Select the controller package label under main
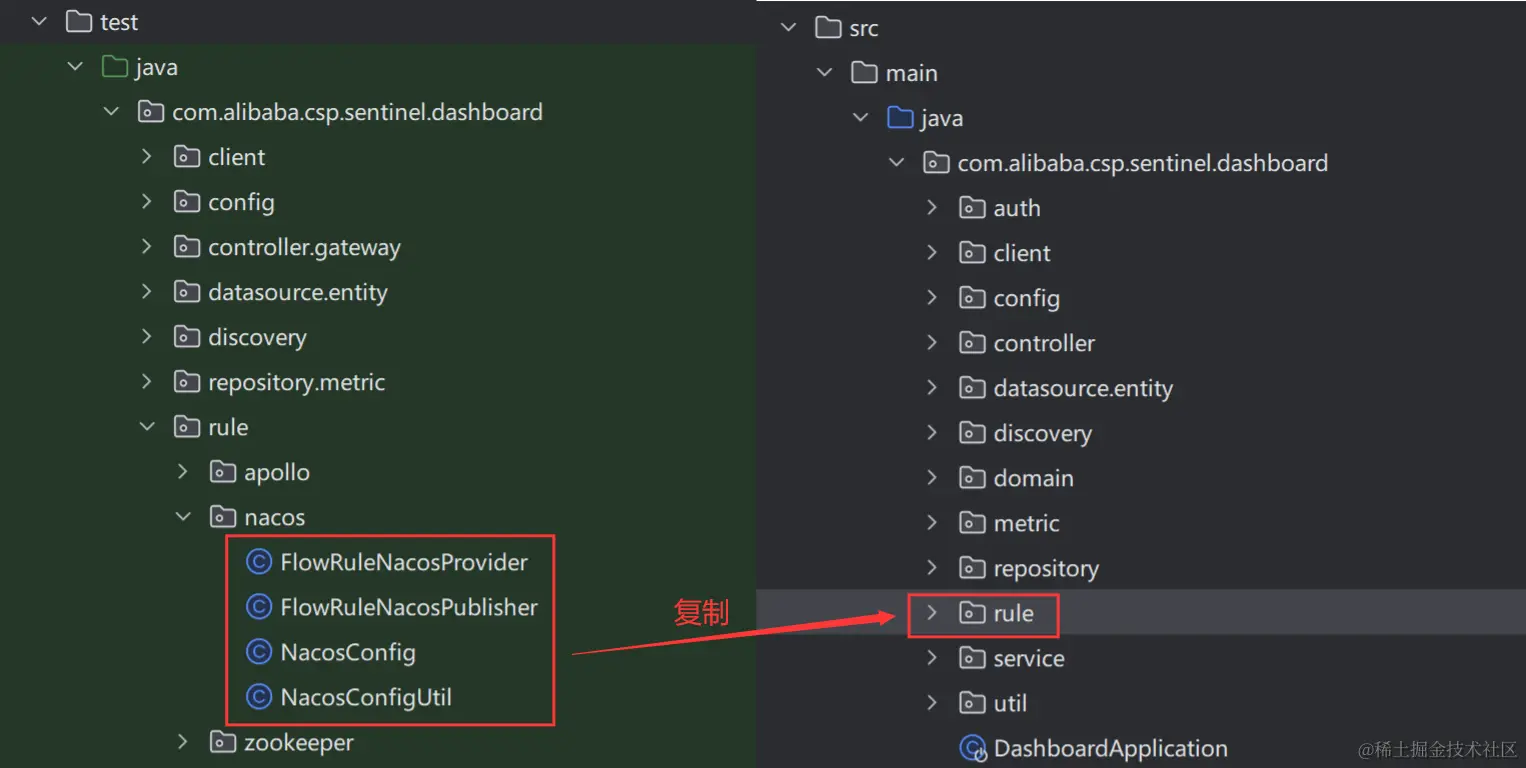Viewport: 1526px width, 768px height. coord(1044,343)
